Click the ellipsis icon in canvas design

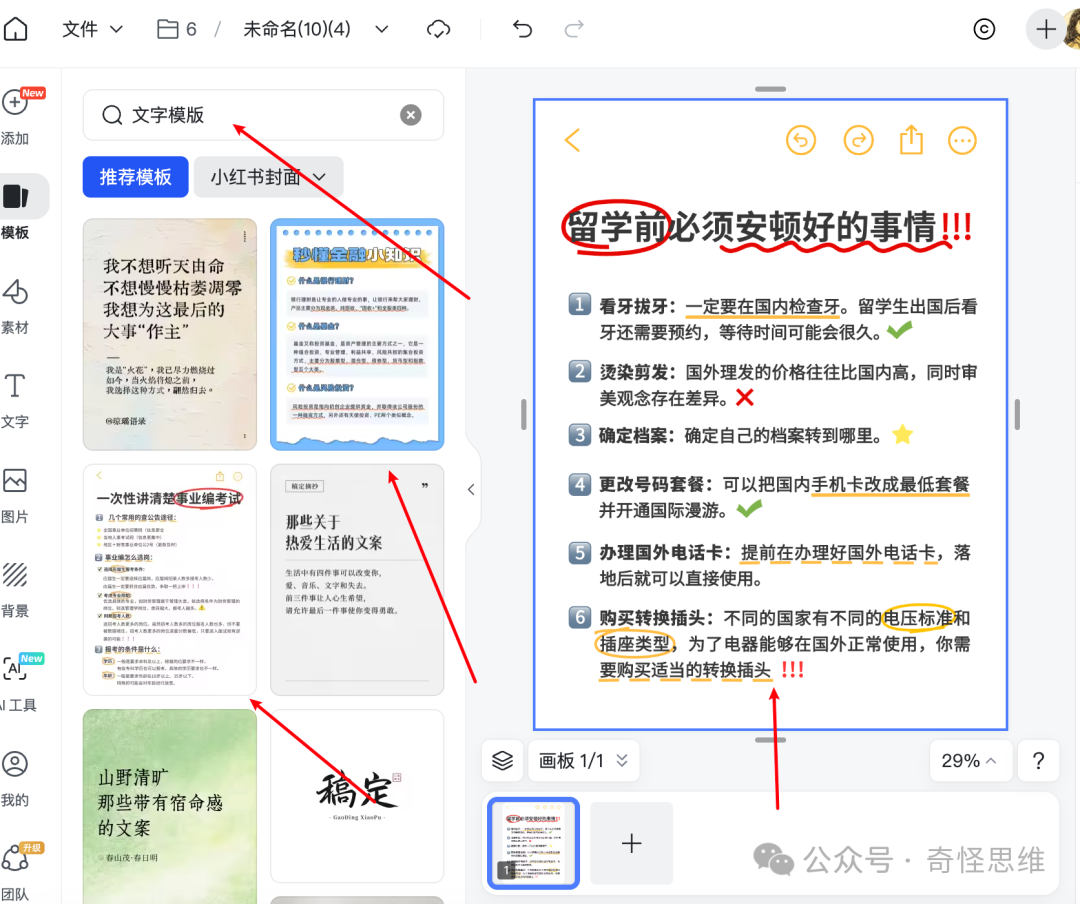click(962, 141)
